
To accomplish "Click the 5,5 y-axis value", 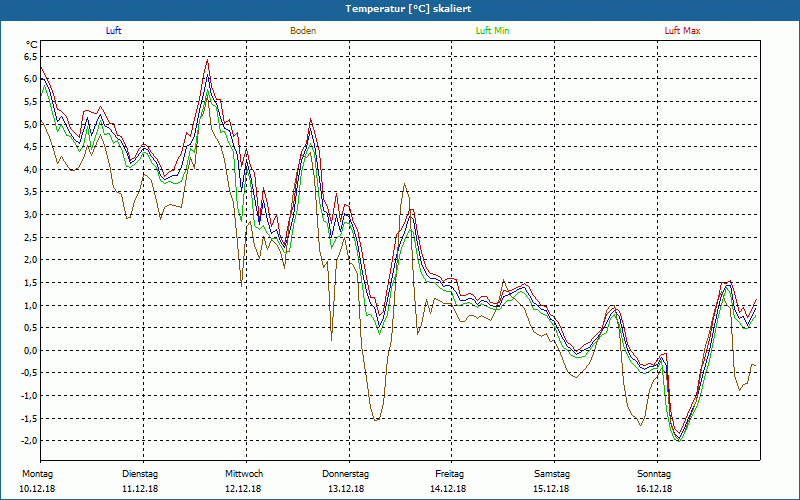I will (31, 102).
